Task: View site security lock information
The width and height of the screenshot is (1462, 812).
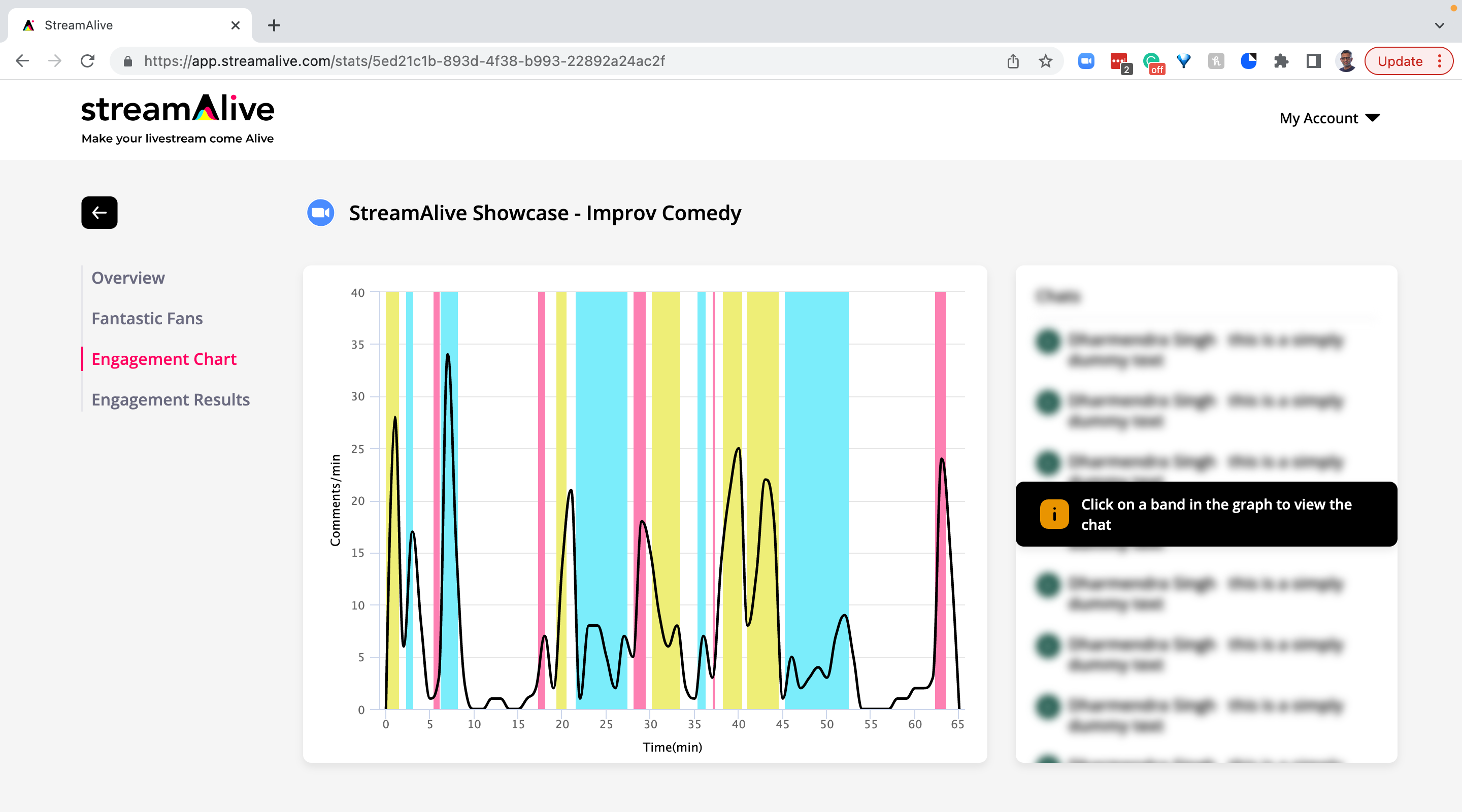Action: coord(128,61)
